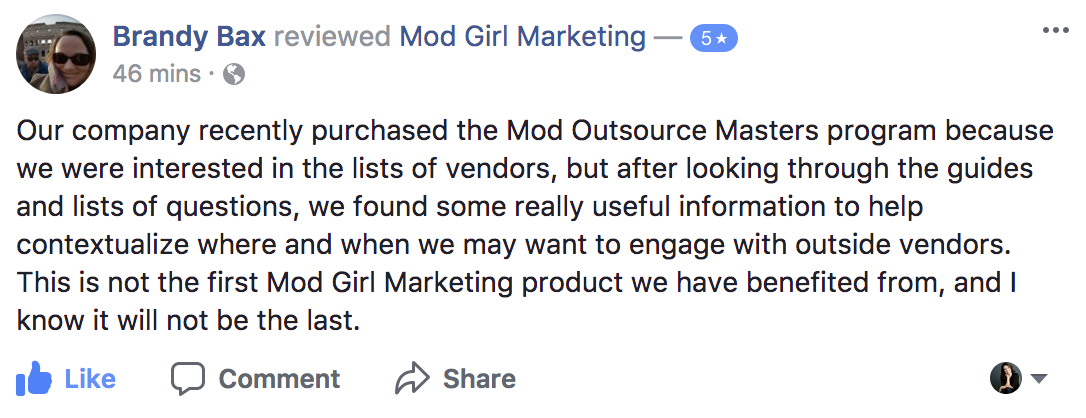Expand the dropdown arrow beside small avatar
This screenshot has height=418, width=1086.
pos(1038,379)
